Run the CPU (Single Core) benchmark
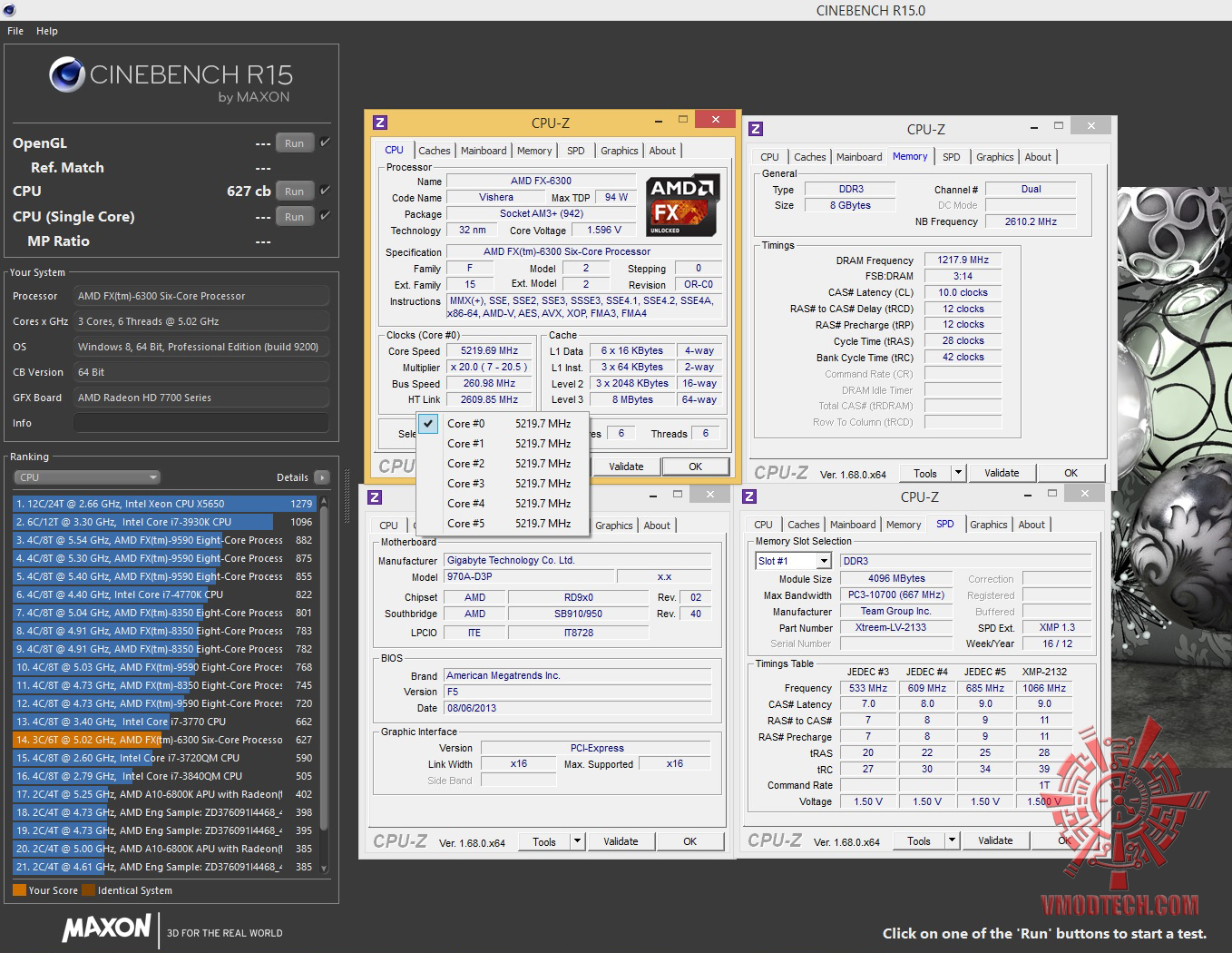The image size is (1232, 953). 294,216
